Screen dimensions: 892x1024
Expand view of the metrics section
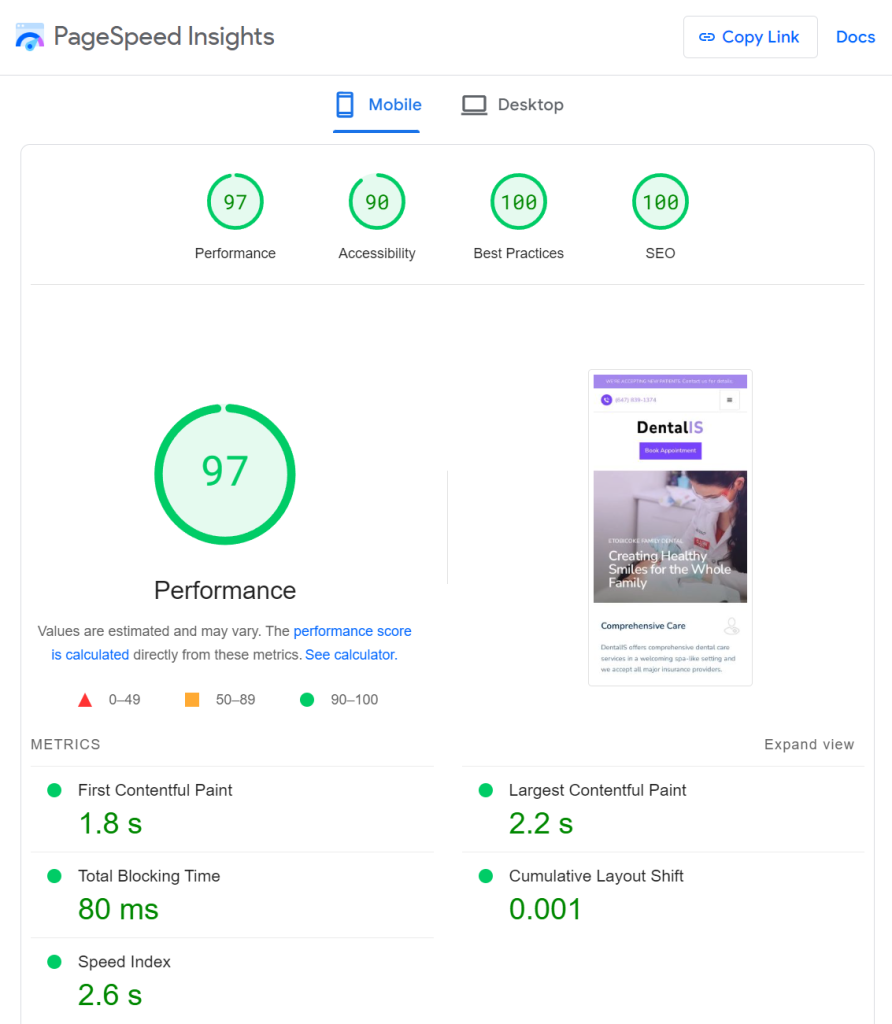point(809,744)
